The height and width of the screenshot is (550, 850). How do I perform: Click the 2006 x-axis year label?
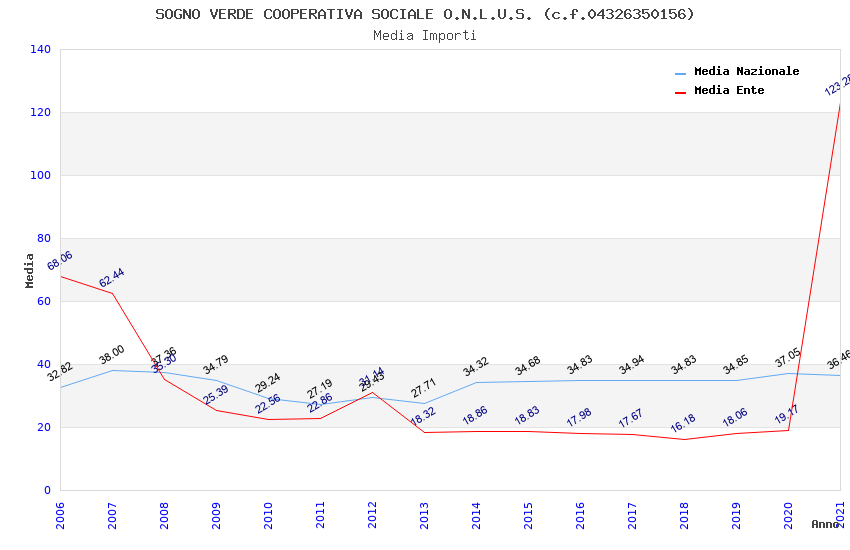[x=60, y=515]
